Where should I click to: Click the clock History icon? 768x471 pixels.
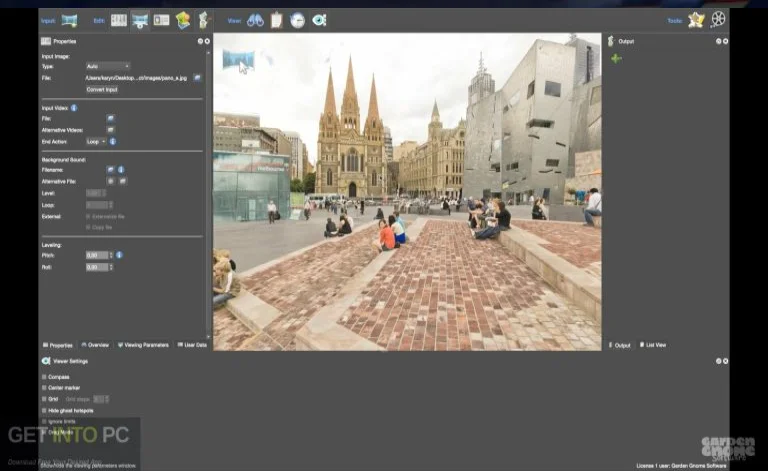(x=297, y=21)
